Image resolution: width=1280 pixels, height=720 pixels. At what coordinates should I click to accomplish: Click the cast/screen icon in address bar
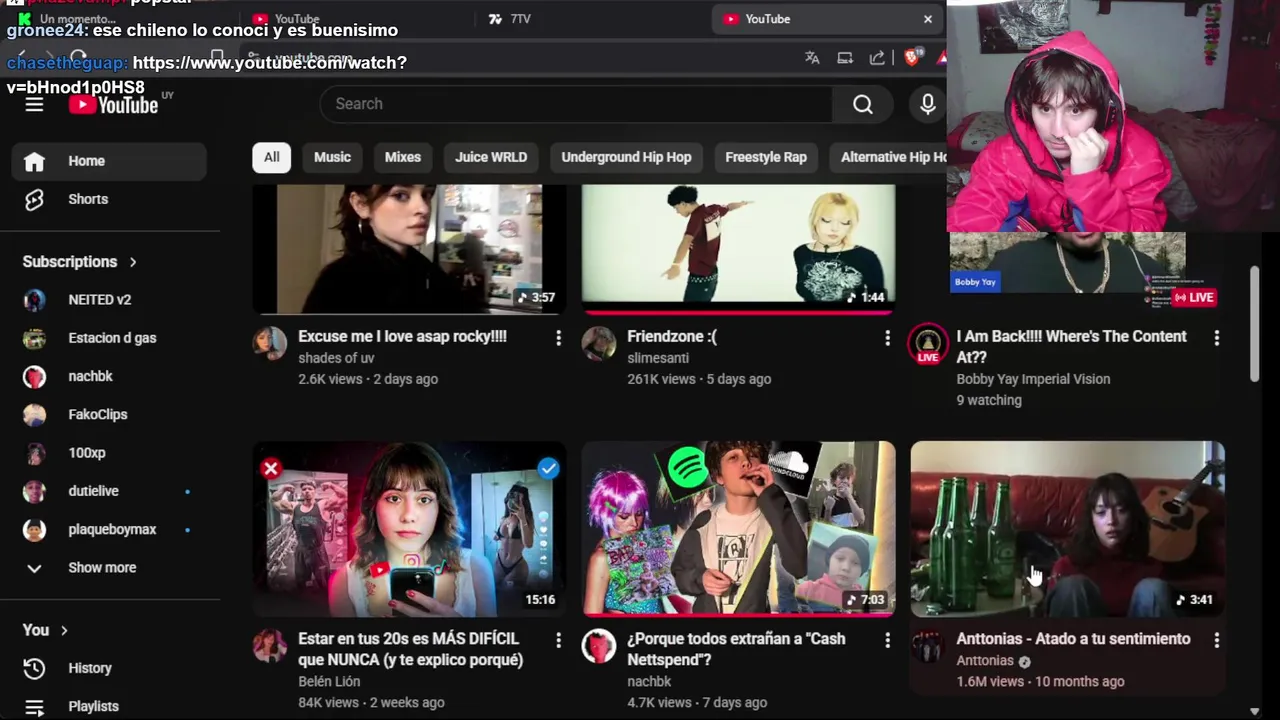845,58
